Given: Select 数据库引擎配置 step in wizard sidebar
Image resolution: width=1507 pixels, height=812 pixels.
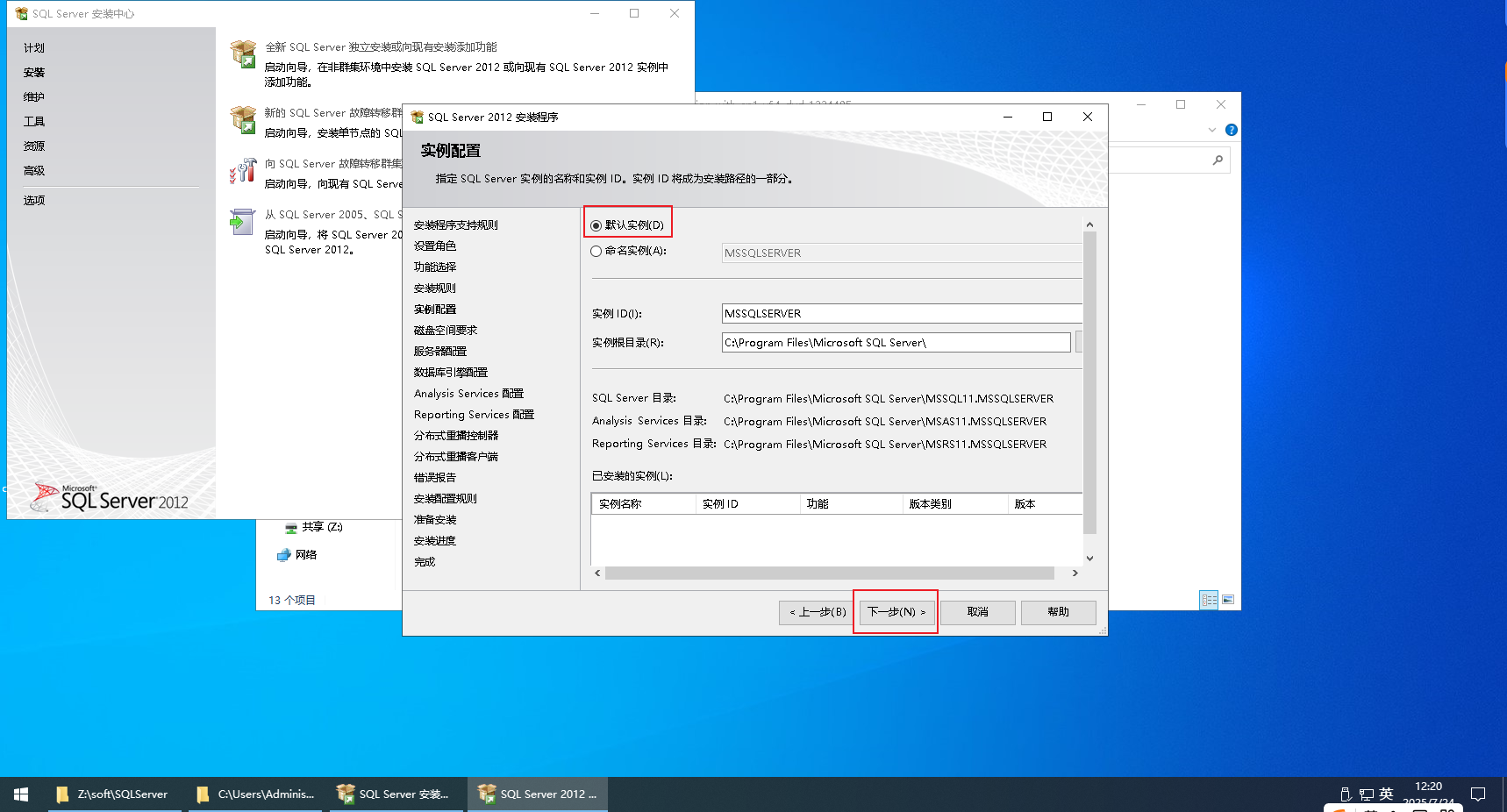Looking at the screenshot, I should tap(451, 373).
